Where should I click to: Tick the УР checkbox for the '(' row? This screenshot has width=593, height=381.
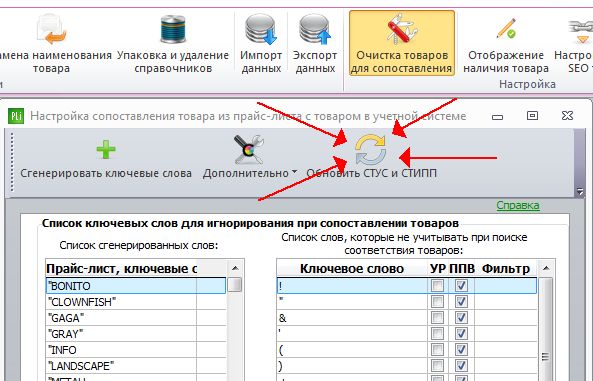point(438,350)
